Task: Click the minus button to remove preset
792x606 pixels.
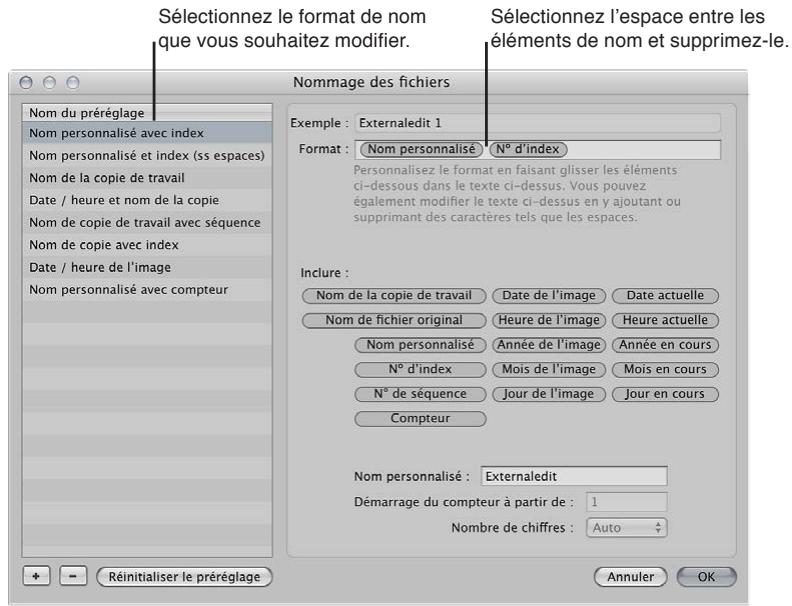Action: click(73, 576)
